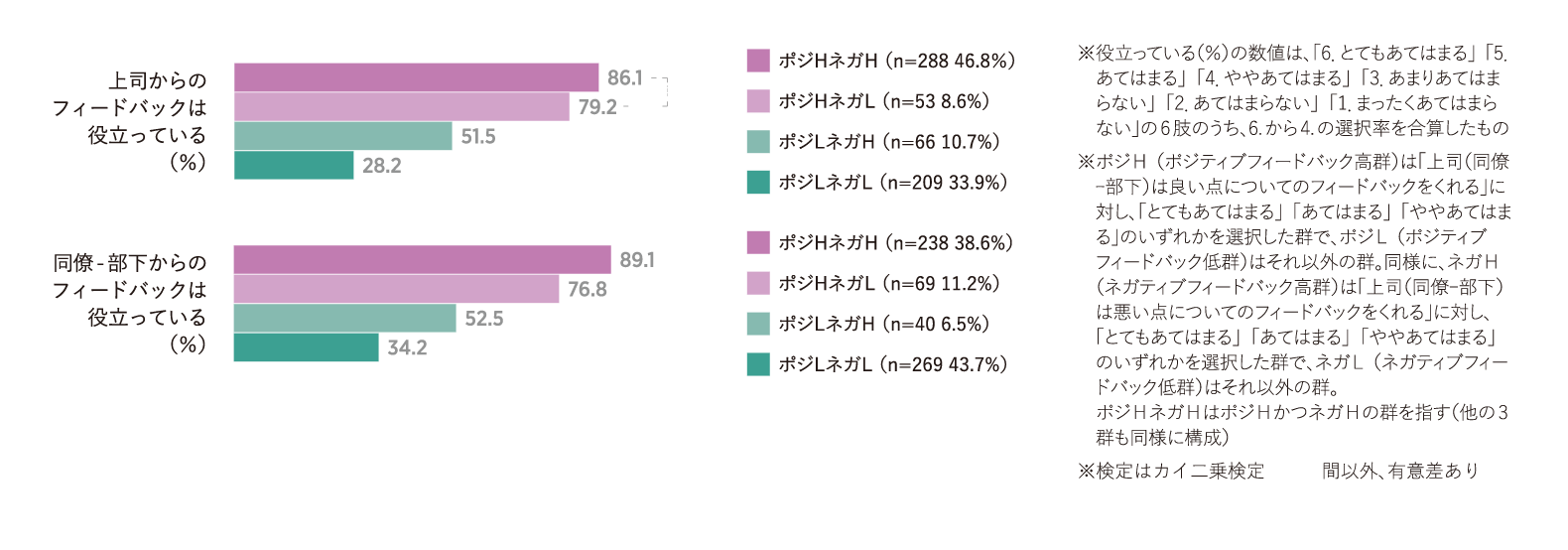The width and height of the screenshot is (1568, 550).
Task: Click the dashed bracket beside 86.1 and 79.2
Action: coord(660,91)
